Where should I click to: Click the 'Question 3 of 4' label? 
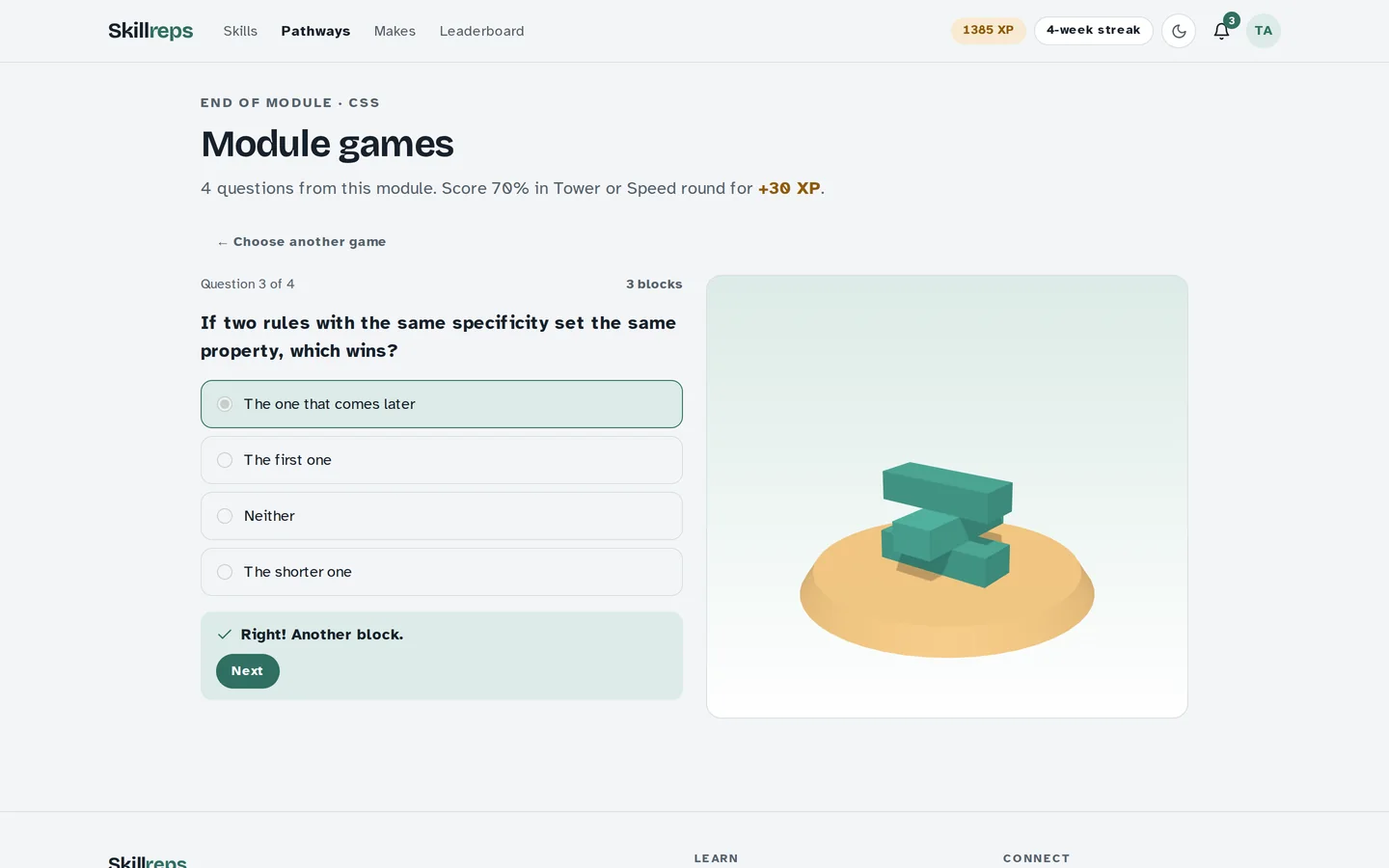(x=248, y=285)
